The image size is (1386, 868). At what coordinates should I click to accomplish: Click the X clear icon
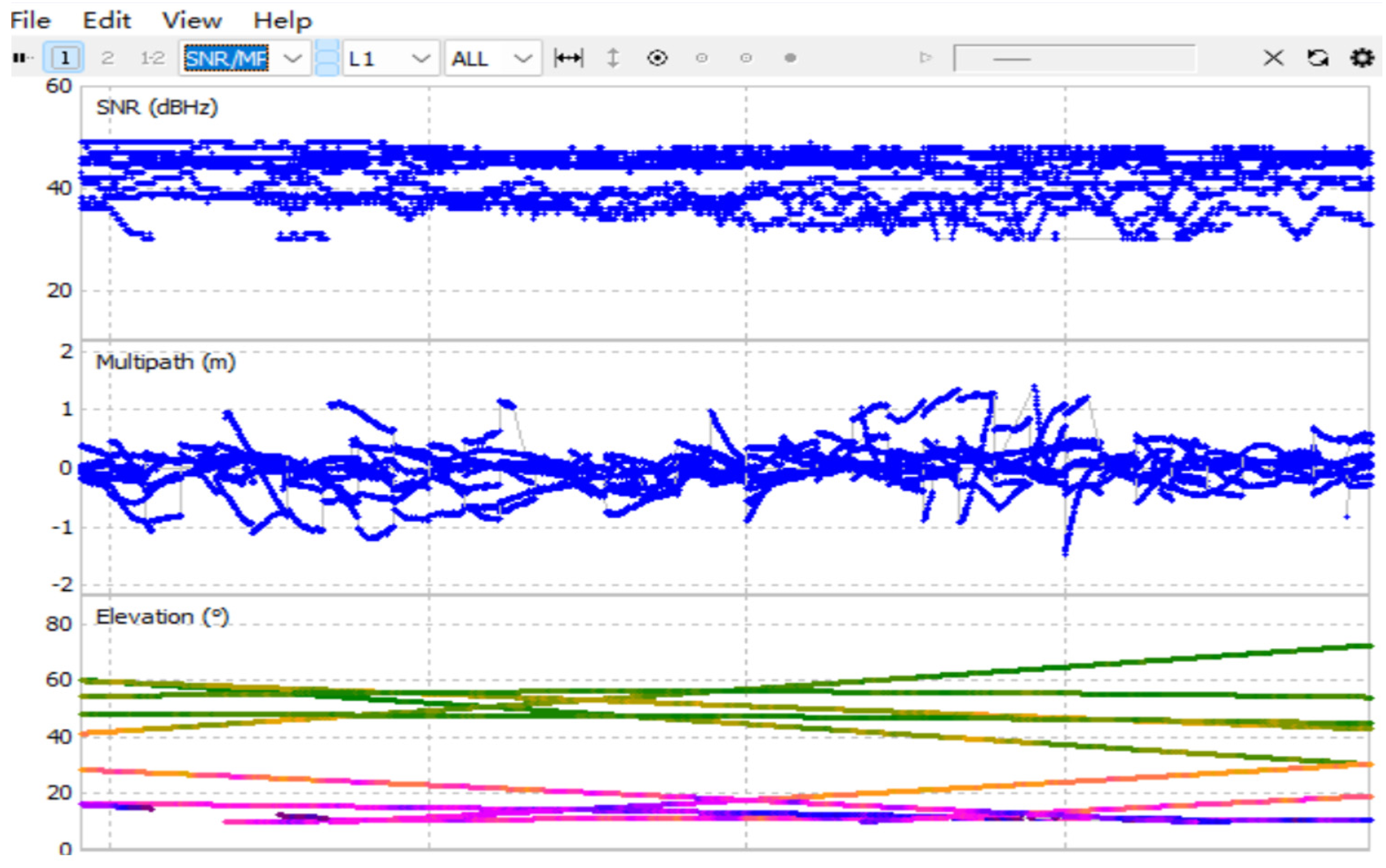pos(1273,58)
